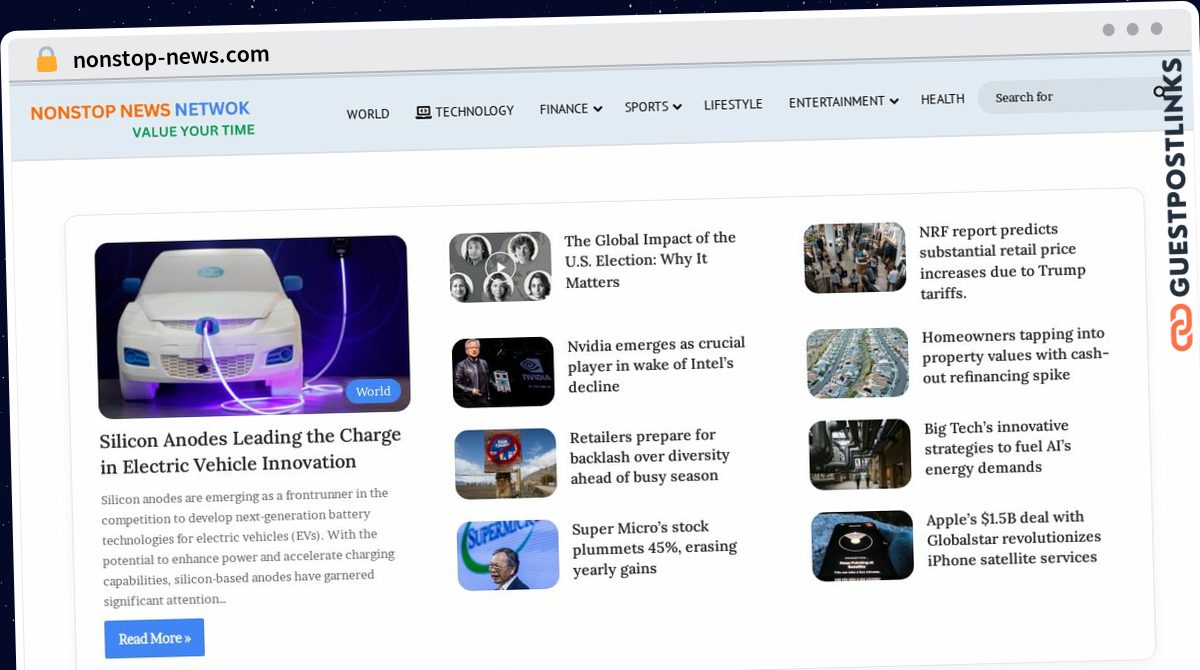Open Homeowners cash-out refinancing article

(1015, 356)
